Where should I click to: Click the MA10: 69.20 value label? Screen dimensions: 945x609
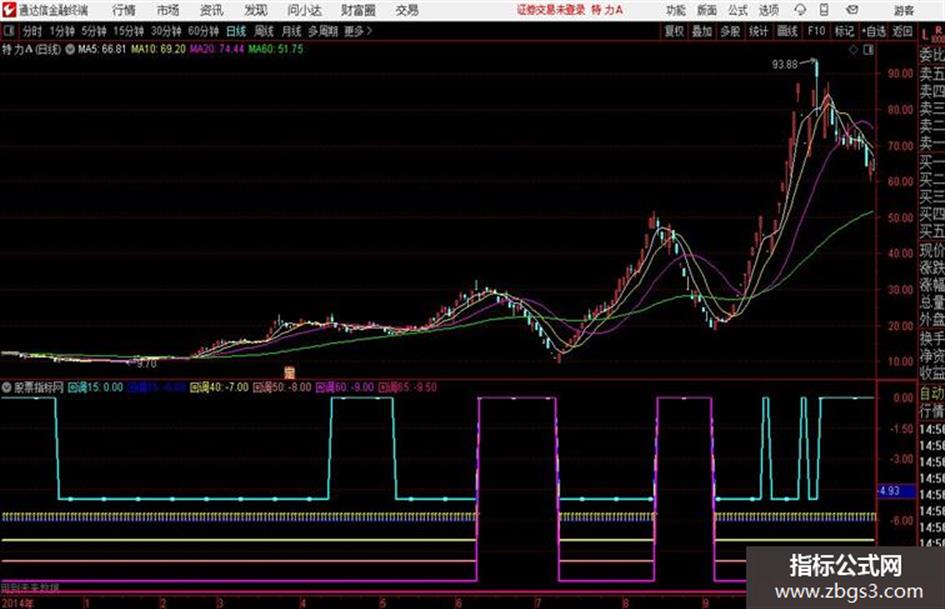159,49
